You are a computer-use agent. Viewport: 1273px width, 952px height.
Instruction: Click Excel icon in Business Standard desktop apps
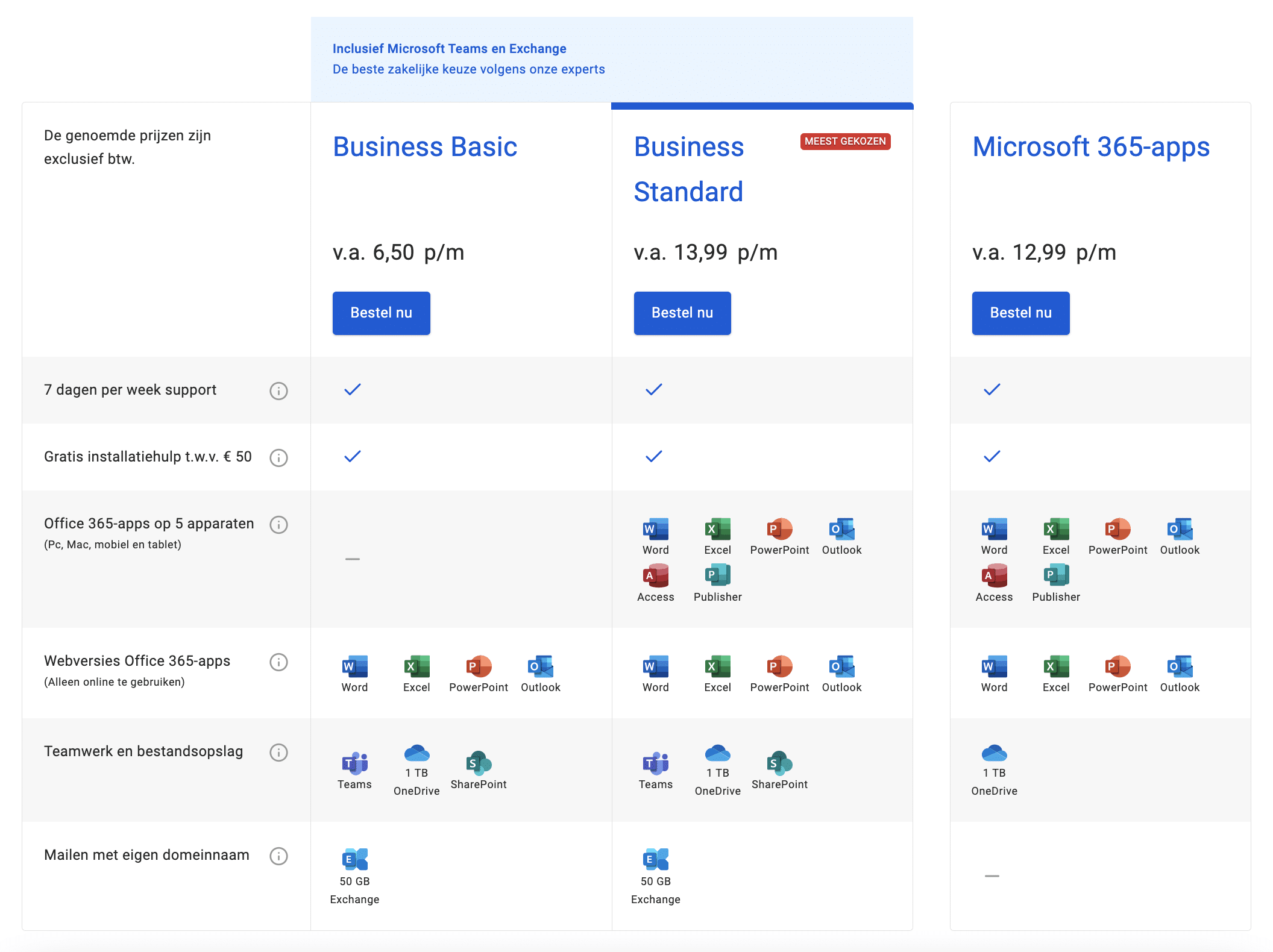coord(718,529)
